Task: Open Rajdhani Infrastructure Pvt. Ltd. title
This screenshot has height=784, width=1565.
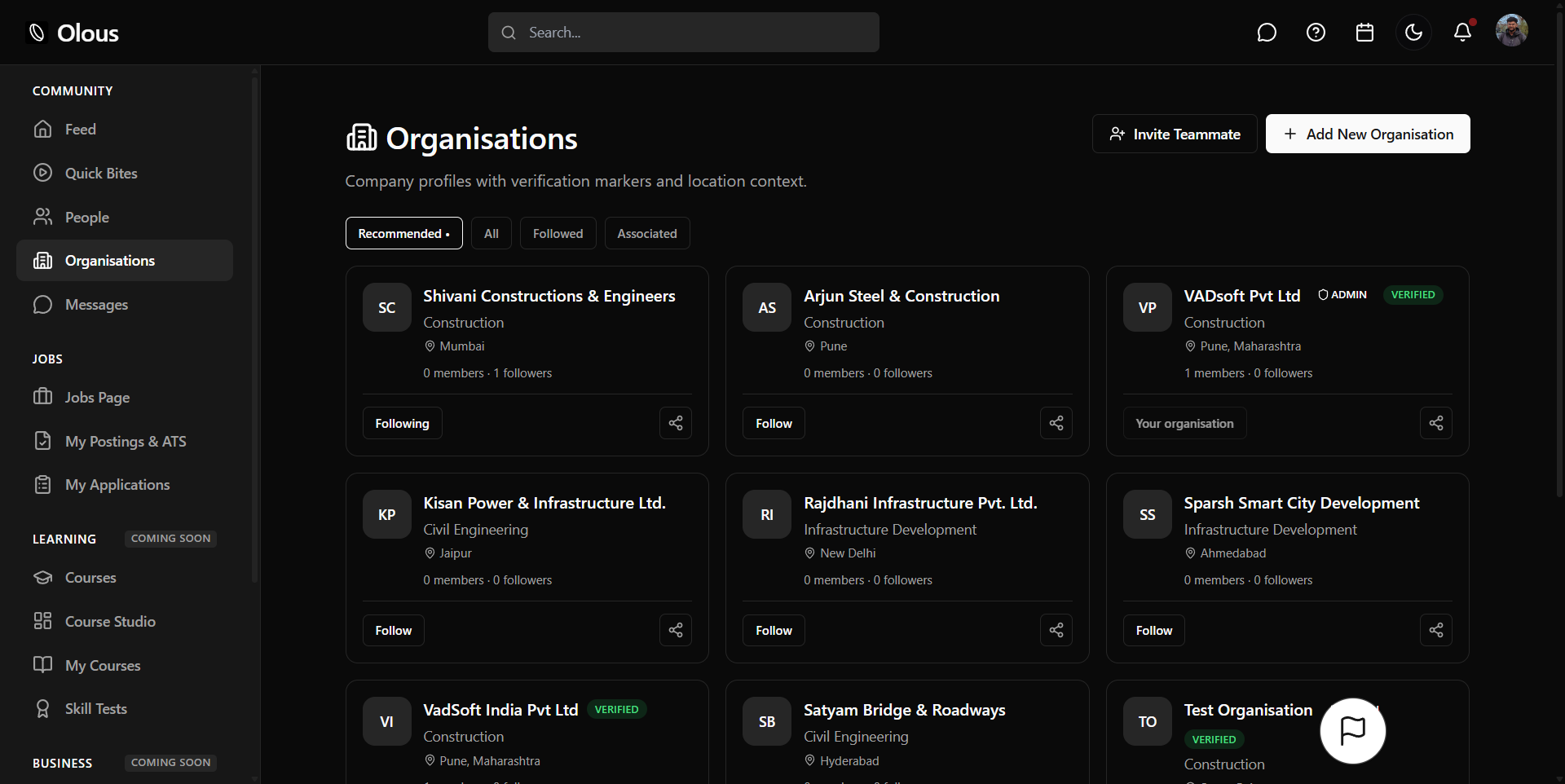Action: (920, 503)
